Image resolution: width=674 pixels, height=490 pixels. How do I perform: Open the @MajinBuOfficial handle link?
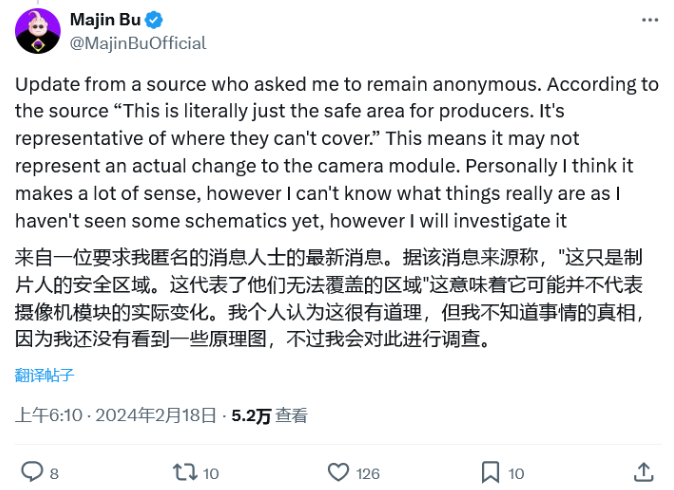pyautogui.click(x=137, y=43)
